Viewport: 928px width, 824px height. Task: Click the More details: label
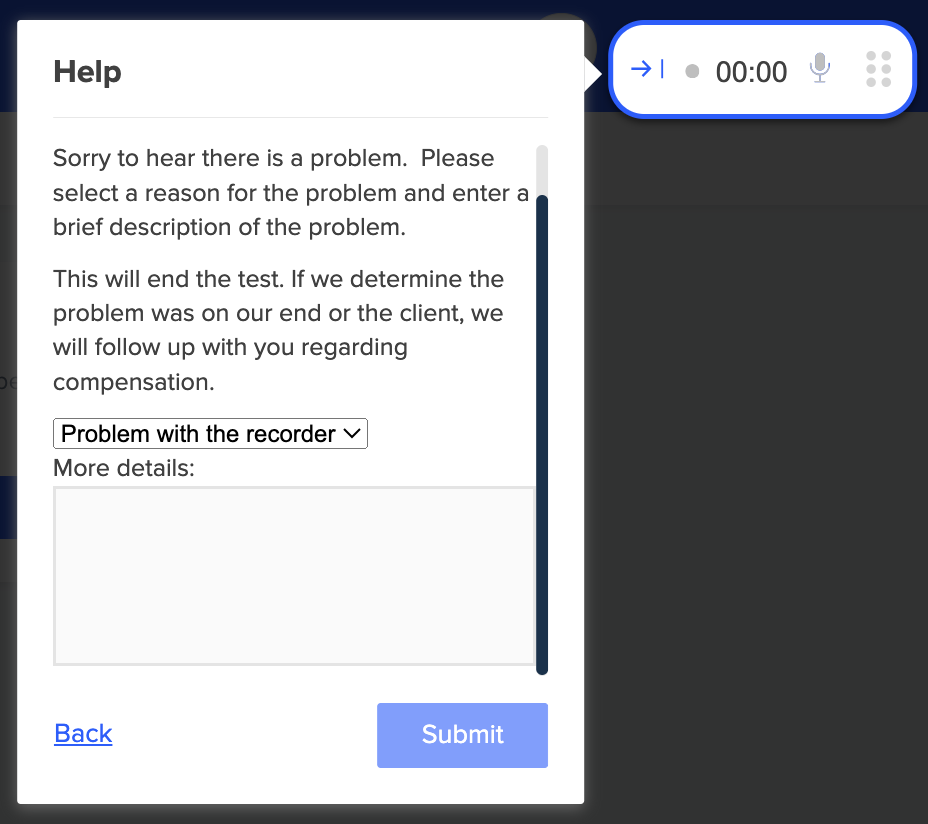pos(124,468)
